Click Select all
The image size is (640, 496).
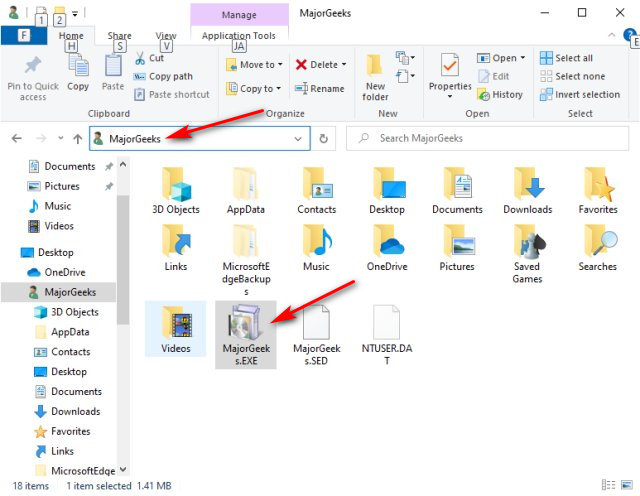[566, 58]
